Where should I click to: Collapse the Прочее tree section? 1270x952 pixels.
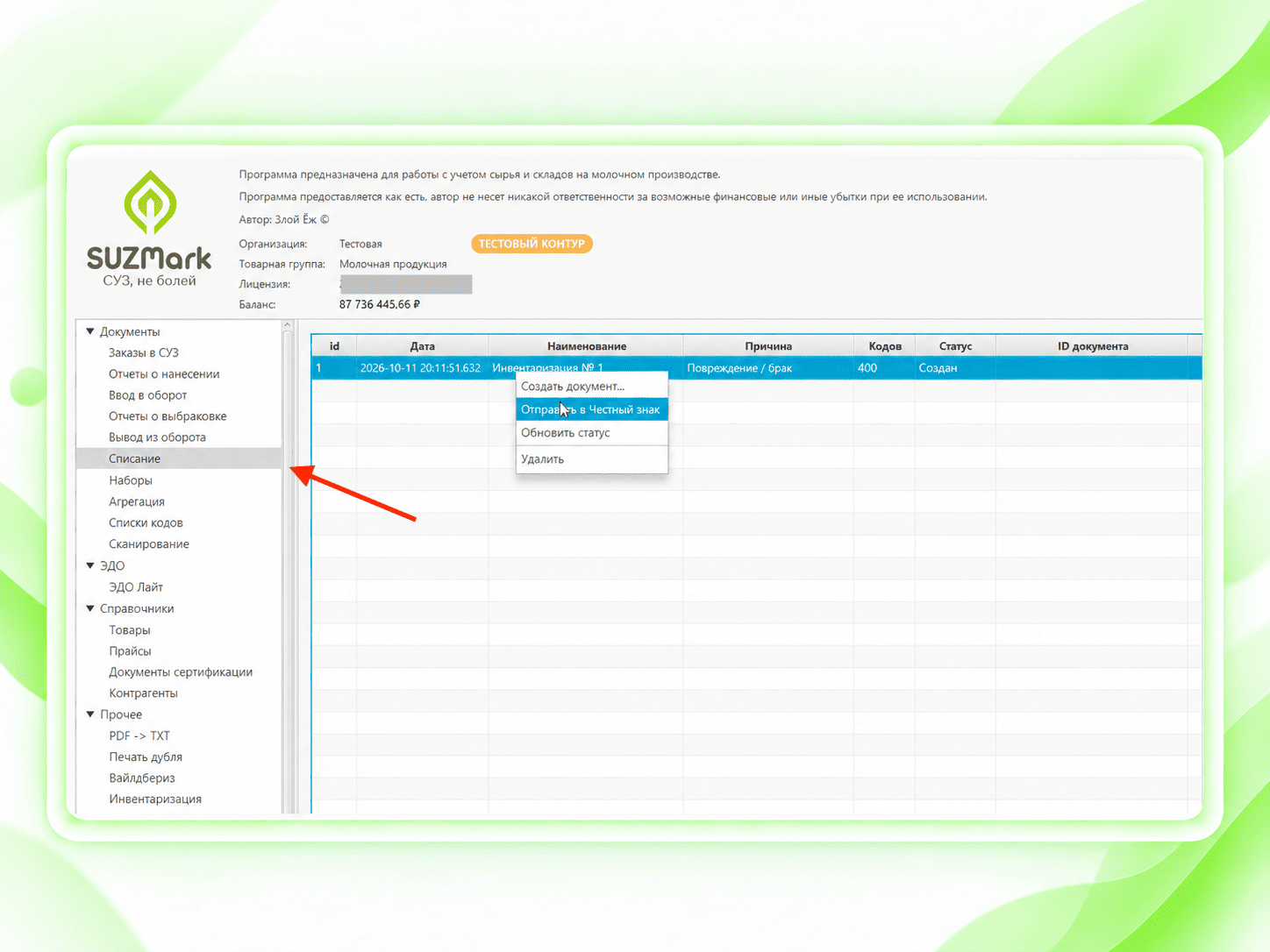pos(90,714)
